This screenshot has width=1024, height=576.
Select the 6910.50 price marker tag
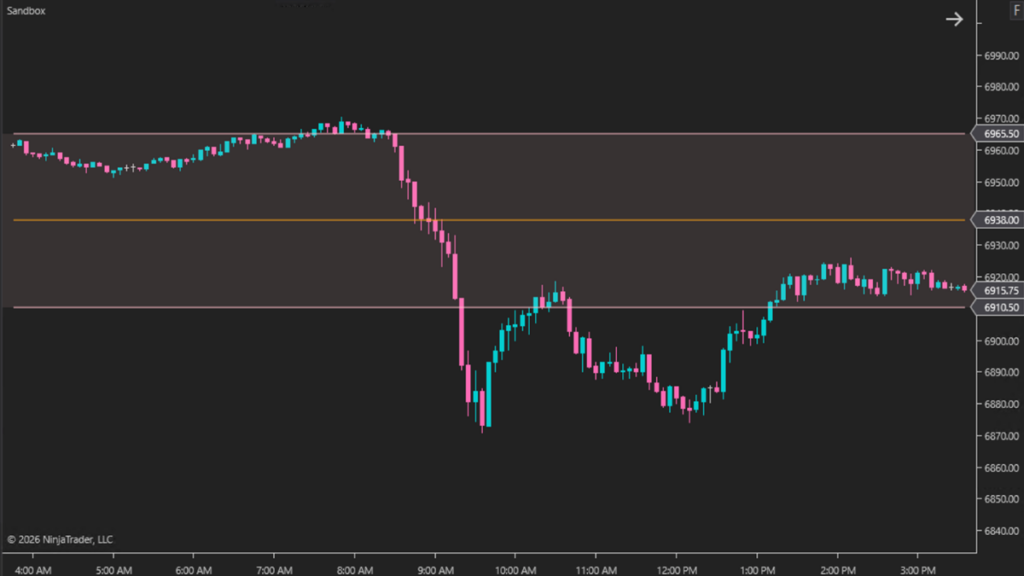(x=1000, y=308)
